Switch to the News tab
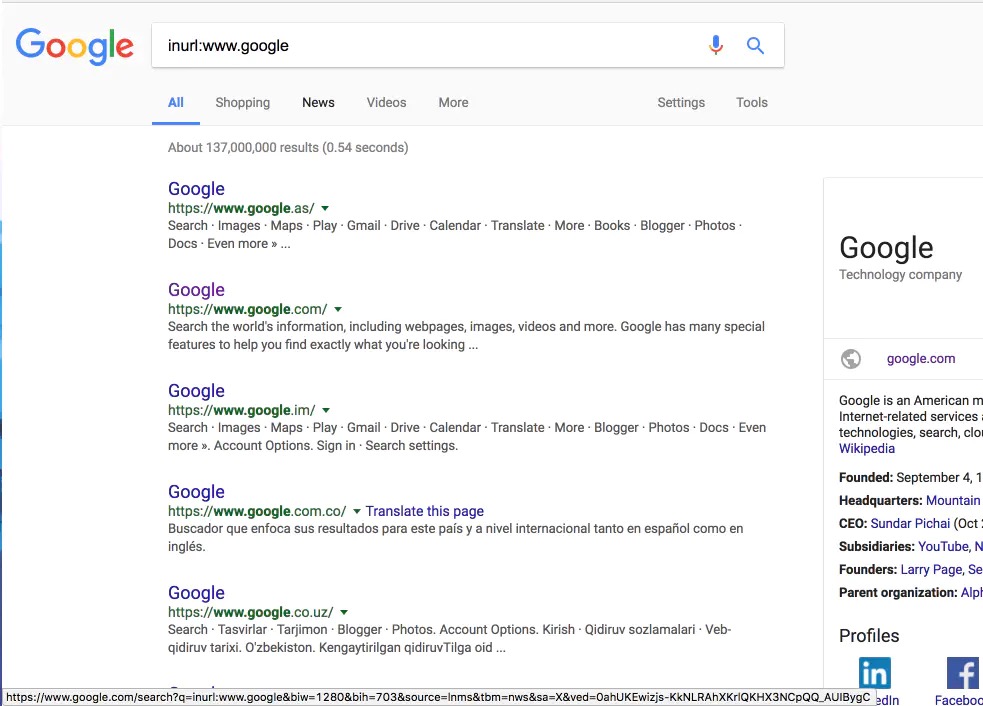 click(318, 103)
